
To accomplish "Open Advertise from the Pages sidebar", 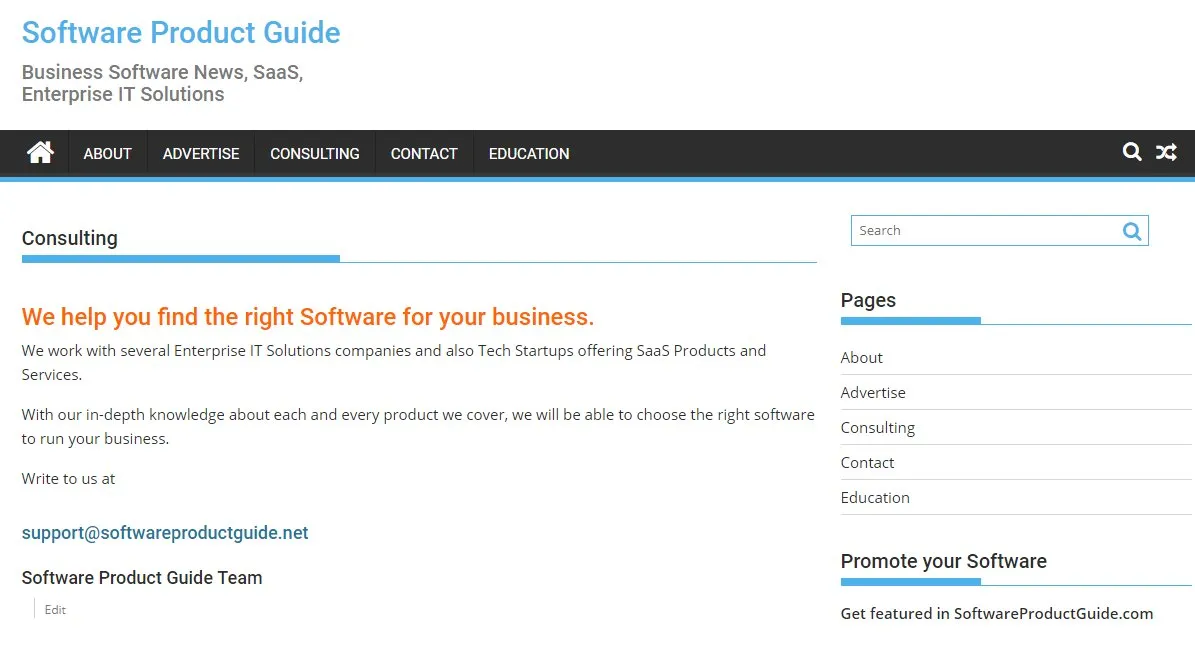I will 873,392.
